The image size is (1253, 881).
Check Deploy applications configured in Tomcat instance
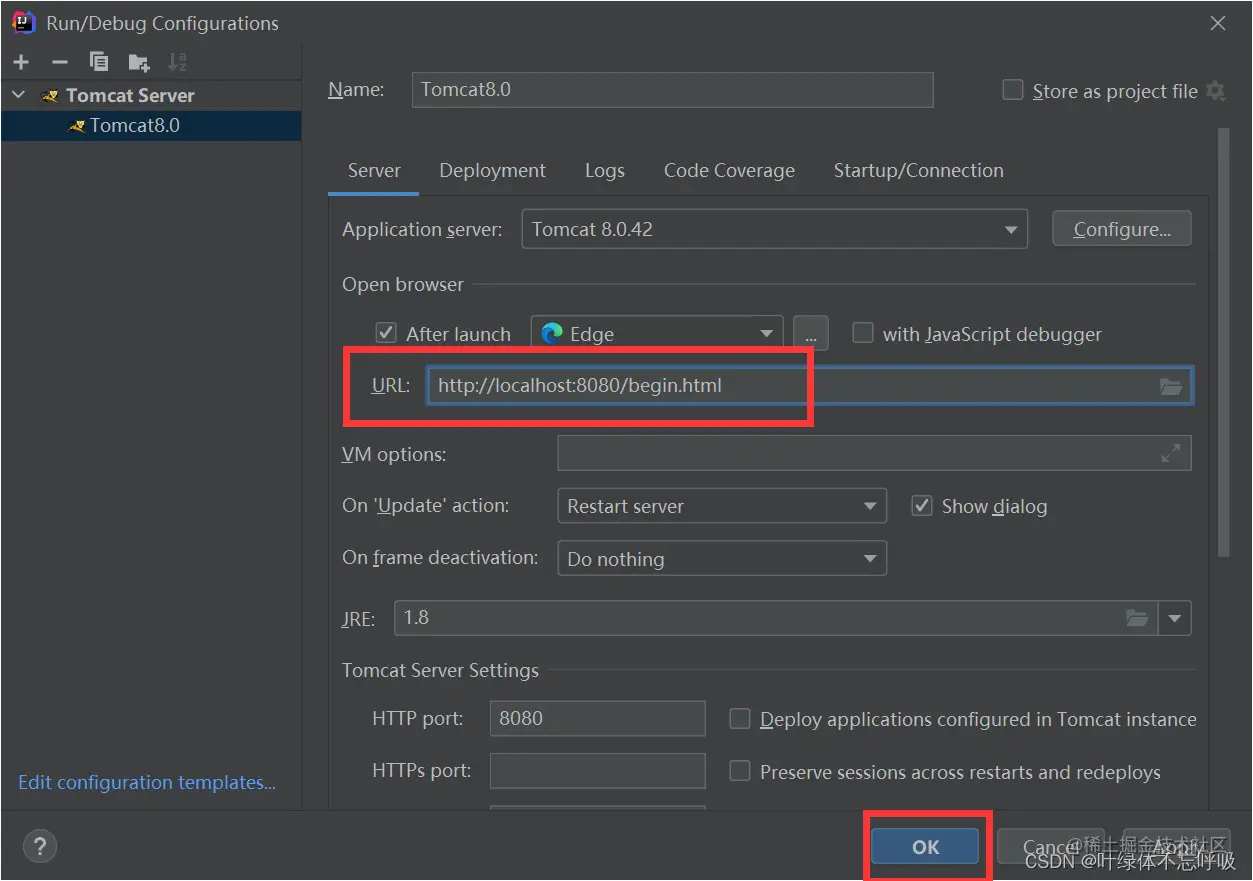click(x=740, y=719)
